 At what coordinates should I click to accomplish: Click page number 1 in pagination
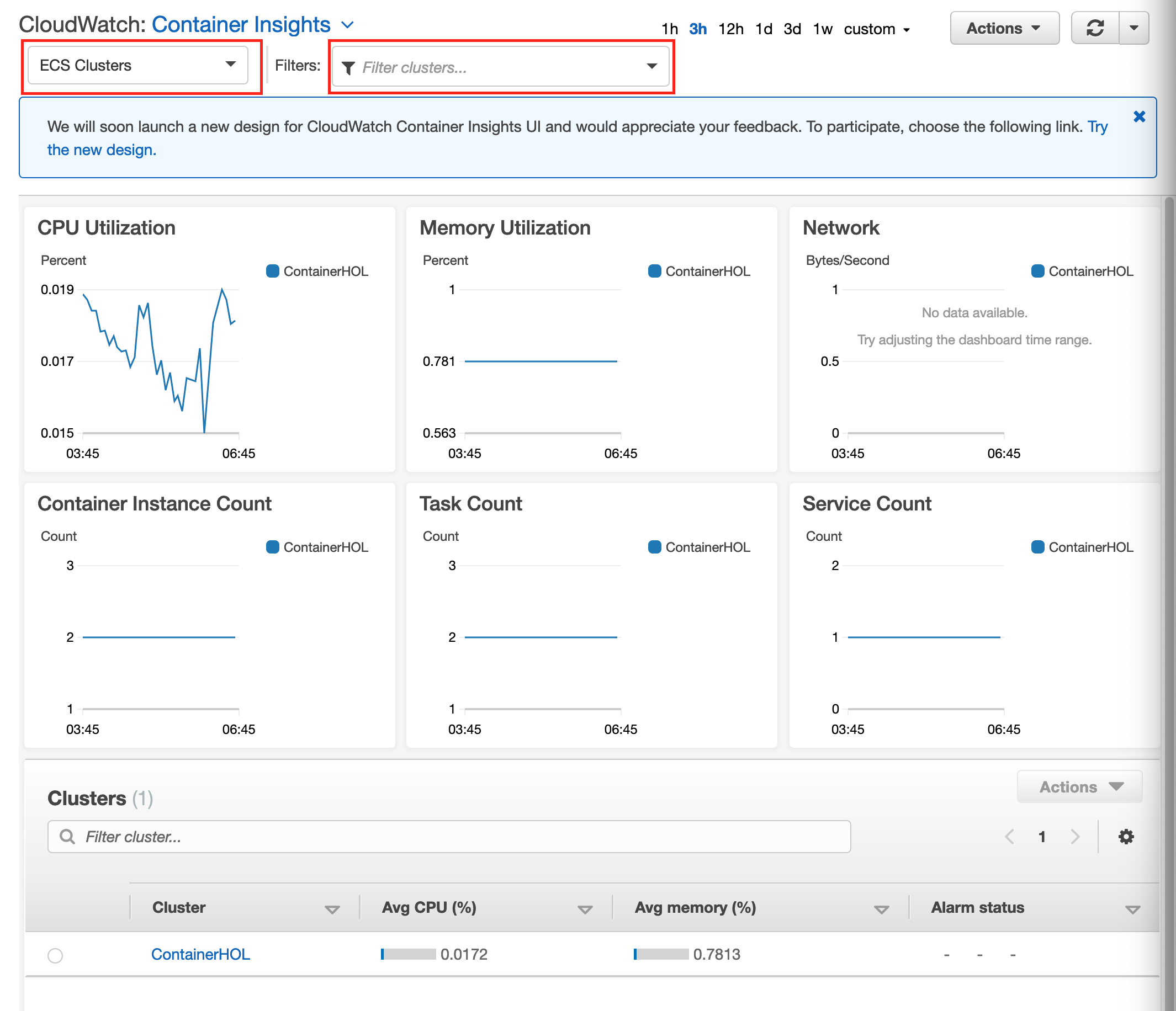(x=1042, y=836)
